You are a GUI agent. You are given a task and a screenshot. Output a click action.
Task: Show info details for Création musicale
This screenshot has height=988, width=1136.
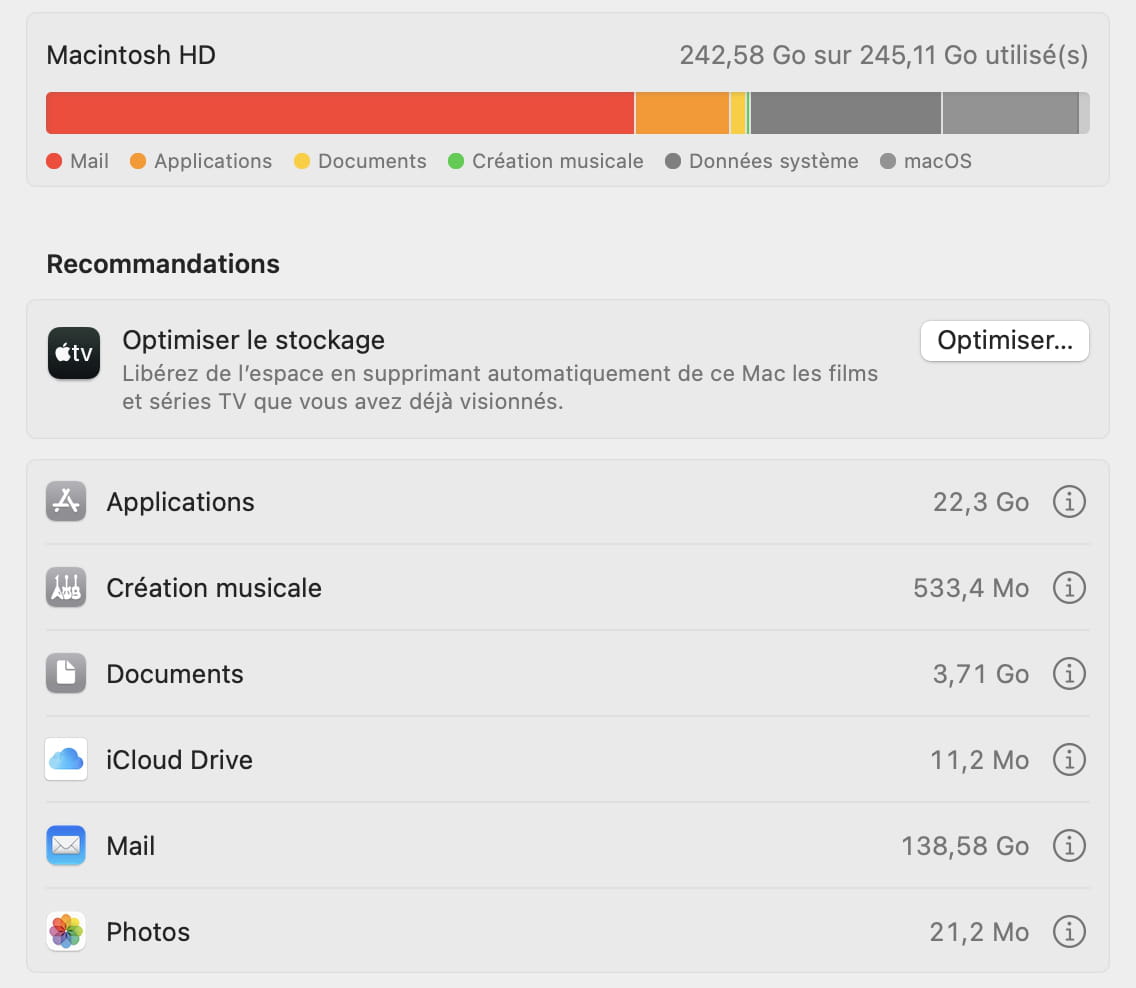[1069, 588]
